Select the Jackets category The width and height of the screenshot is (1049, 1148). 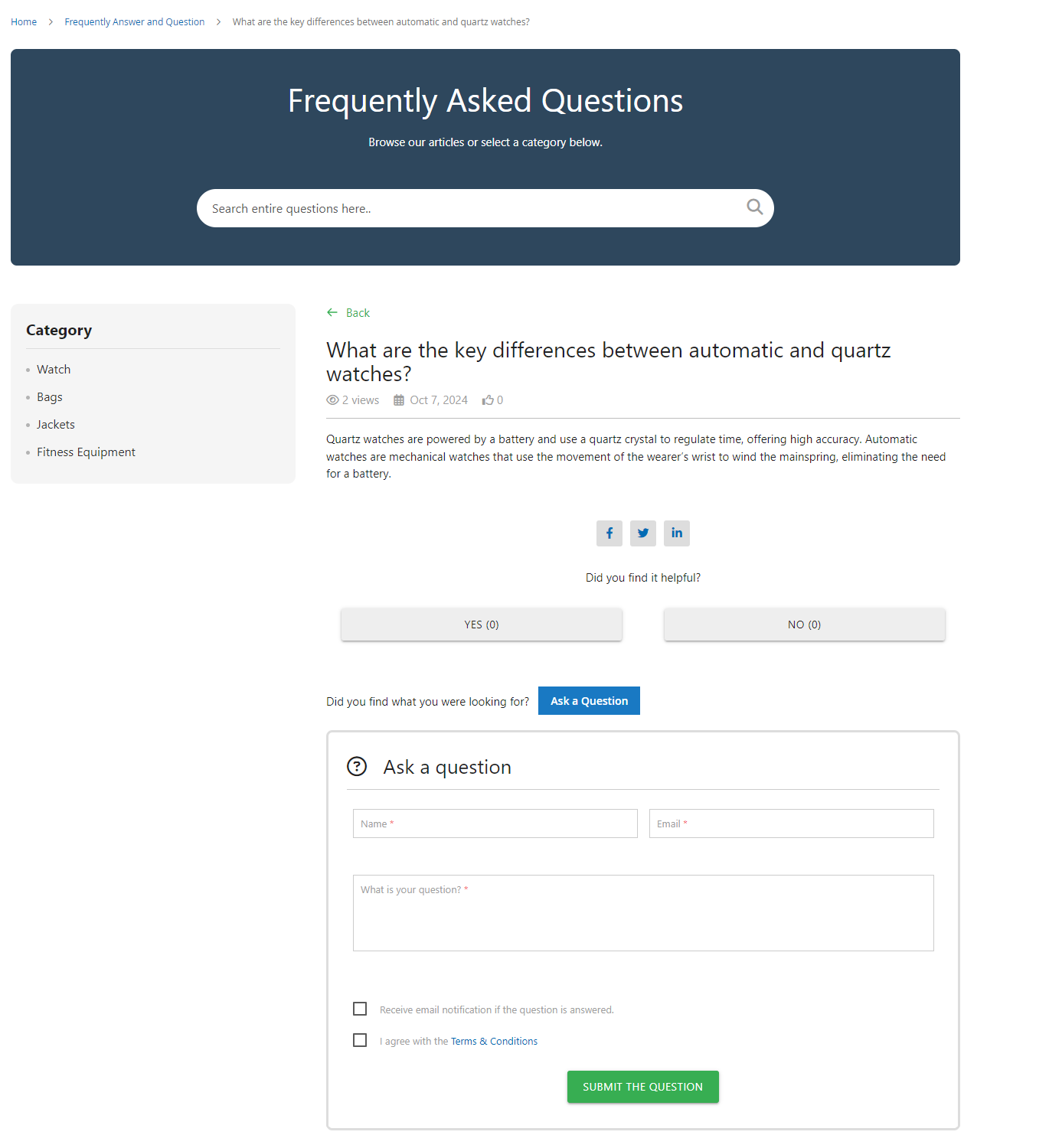tap(56, 425)
